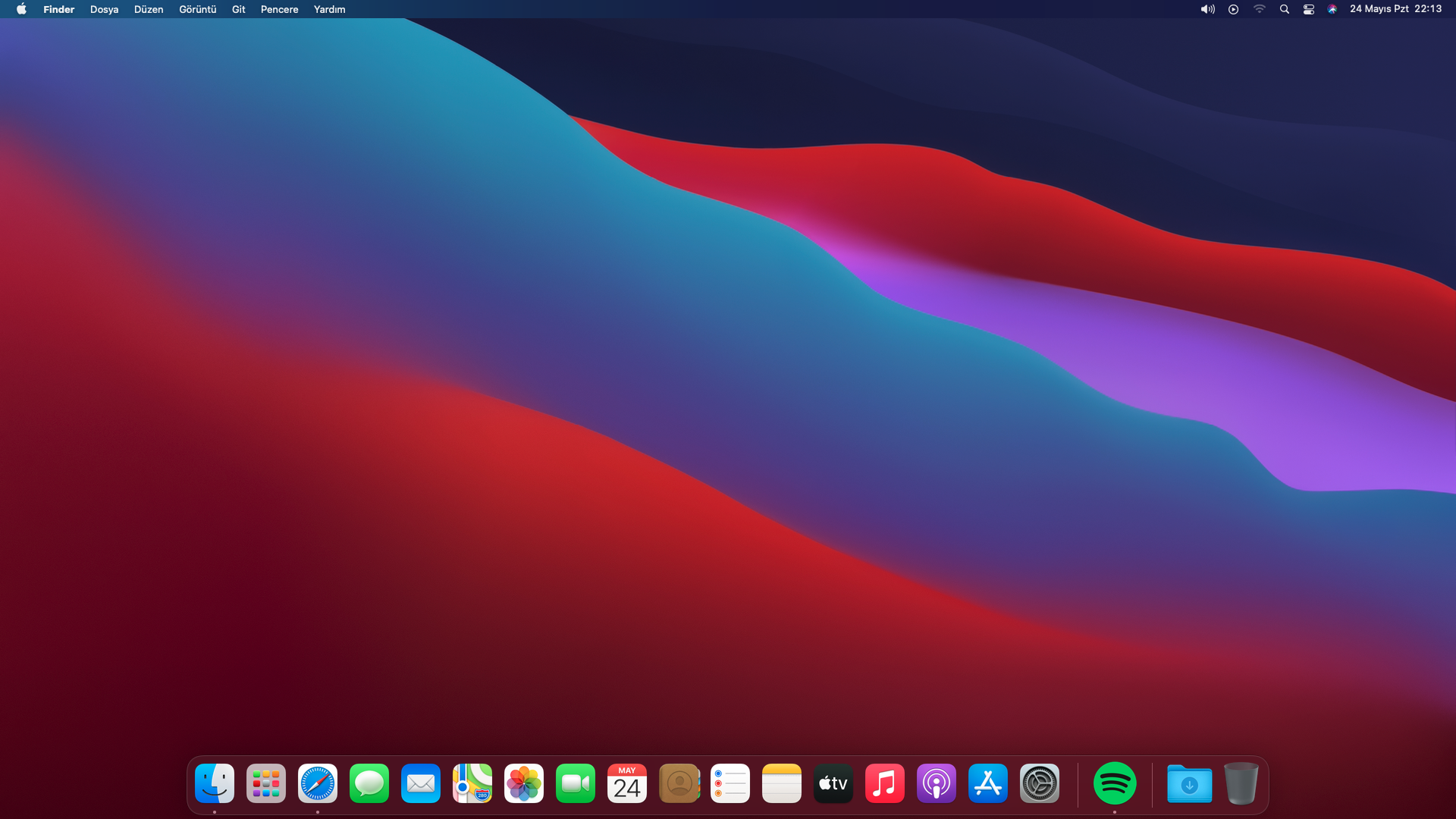Open the Düzen menu
The height and width of the screenshot is (819, 1456).
pos(149,9)
